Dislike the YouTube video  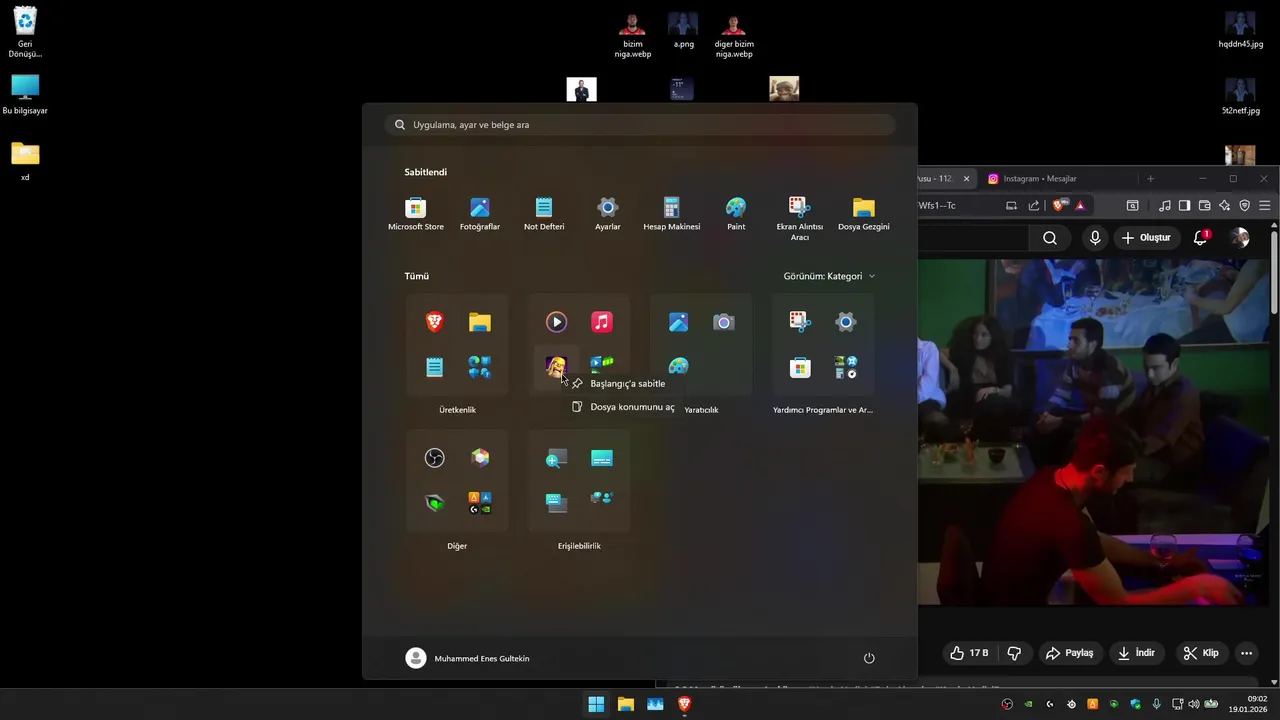click(x=1014, y=653)
